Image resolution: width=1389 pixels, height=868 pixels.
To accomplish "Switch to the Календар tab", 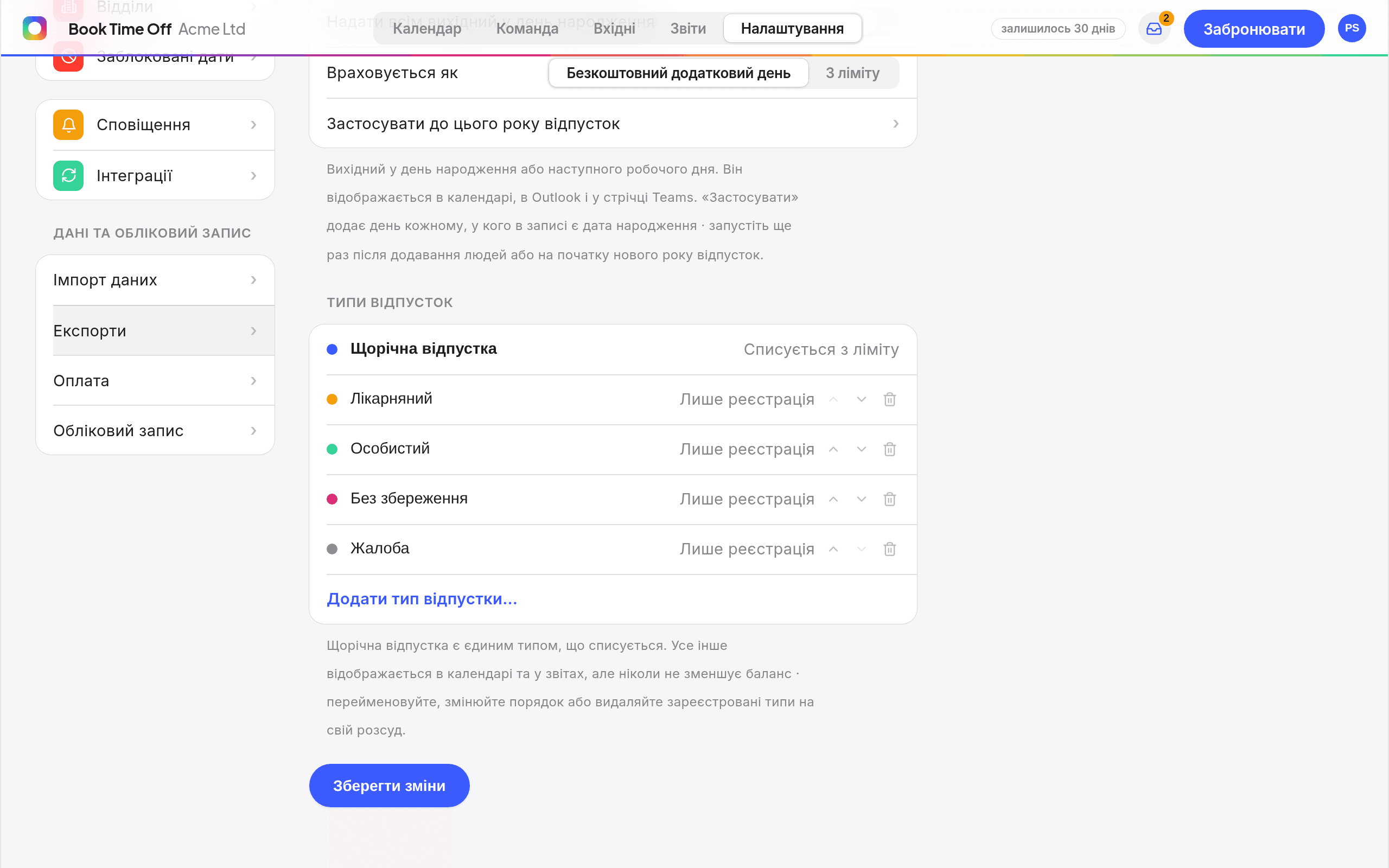I will pos(427,28).
